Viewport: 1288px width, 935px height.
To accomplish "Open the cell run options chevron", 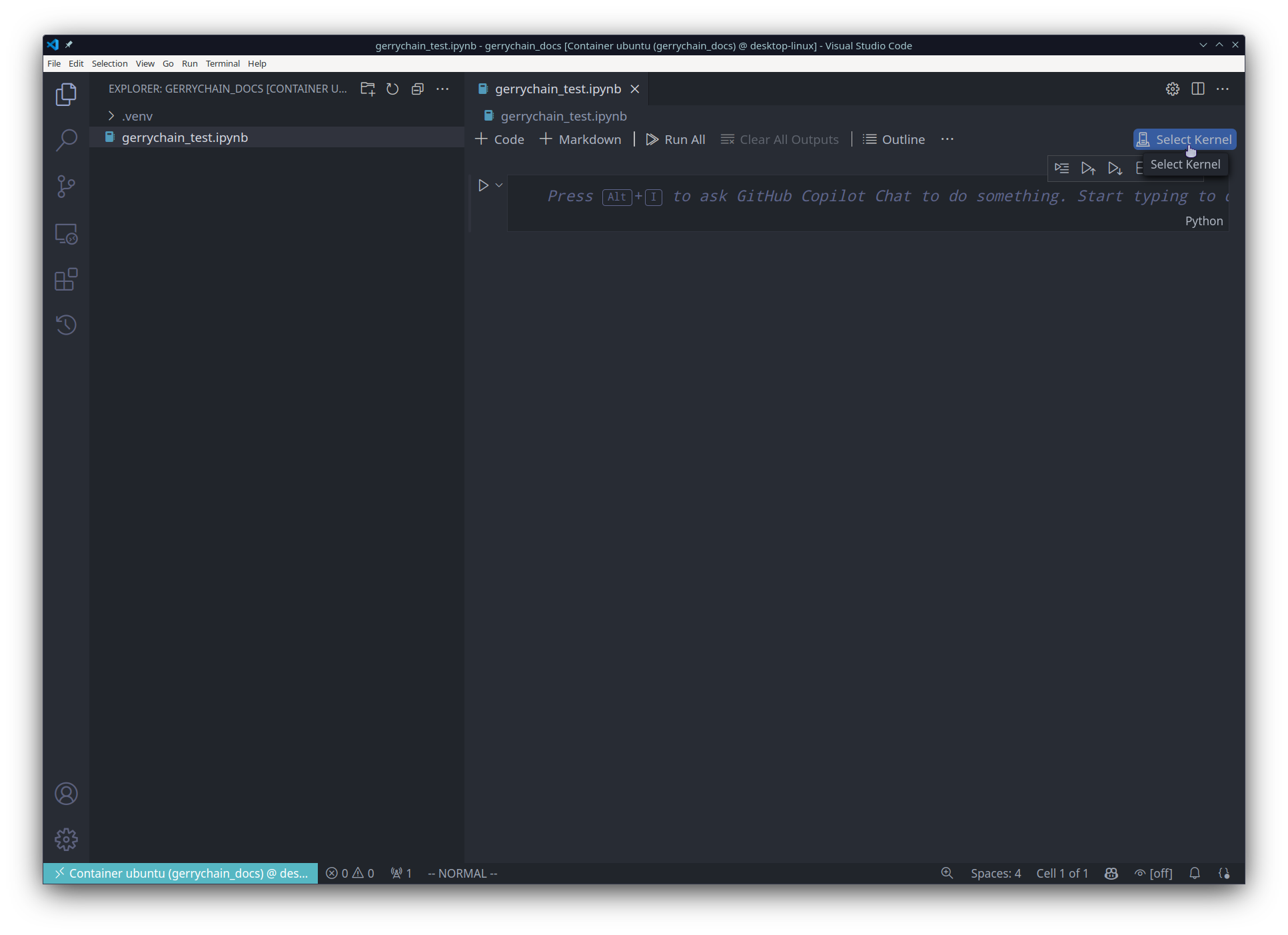I will click(x=498, y=185).
